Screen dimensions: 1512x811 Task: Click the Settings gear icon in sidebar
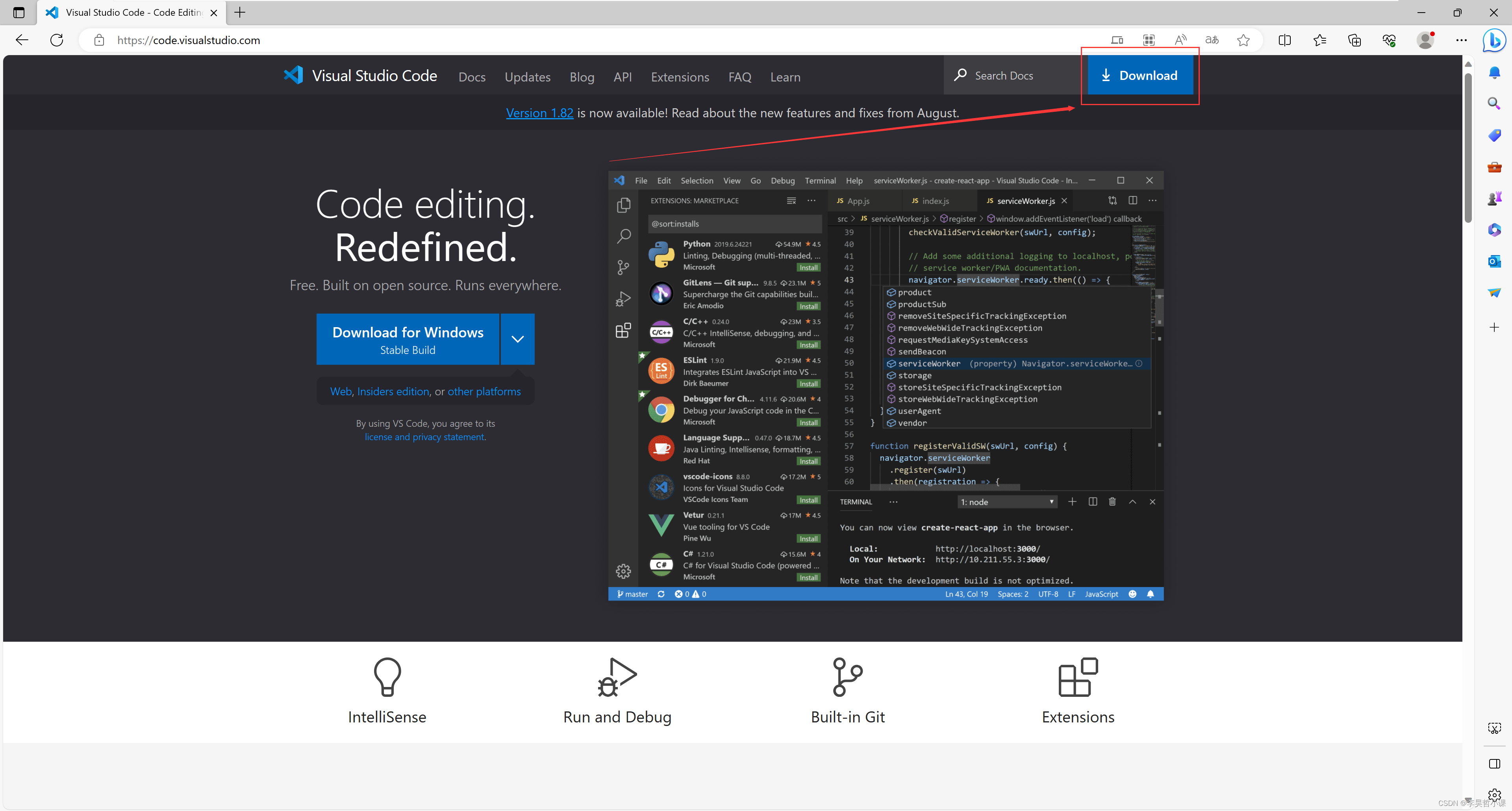(x=623, y=570)
